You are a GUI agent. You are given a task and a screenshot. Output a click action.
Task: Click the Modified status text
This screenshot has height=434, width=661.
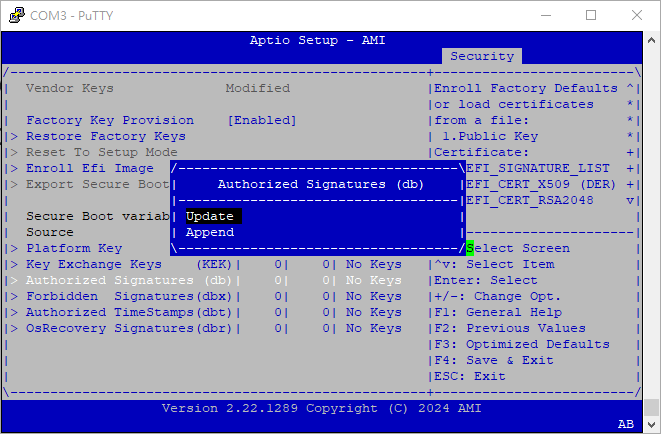(x=258, y=88)
